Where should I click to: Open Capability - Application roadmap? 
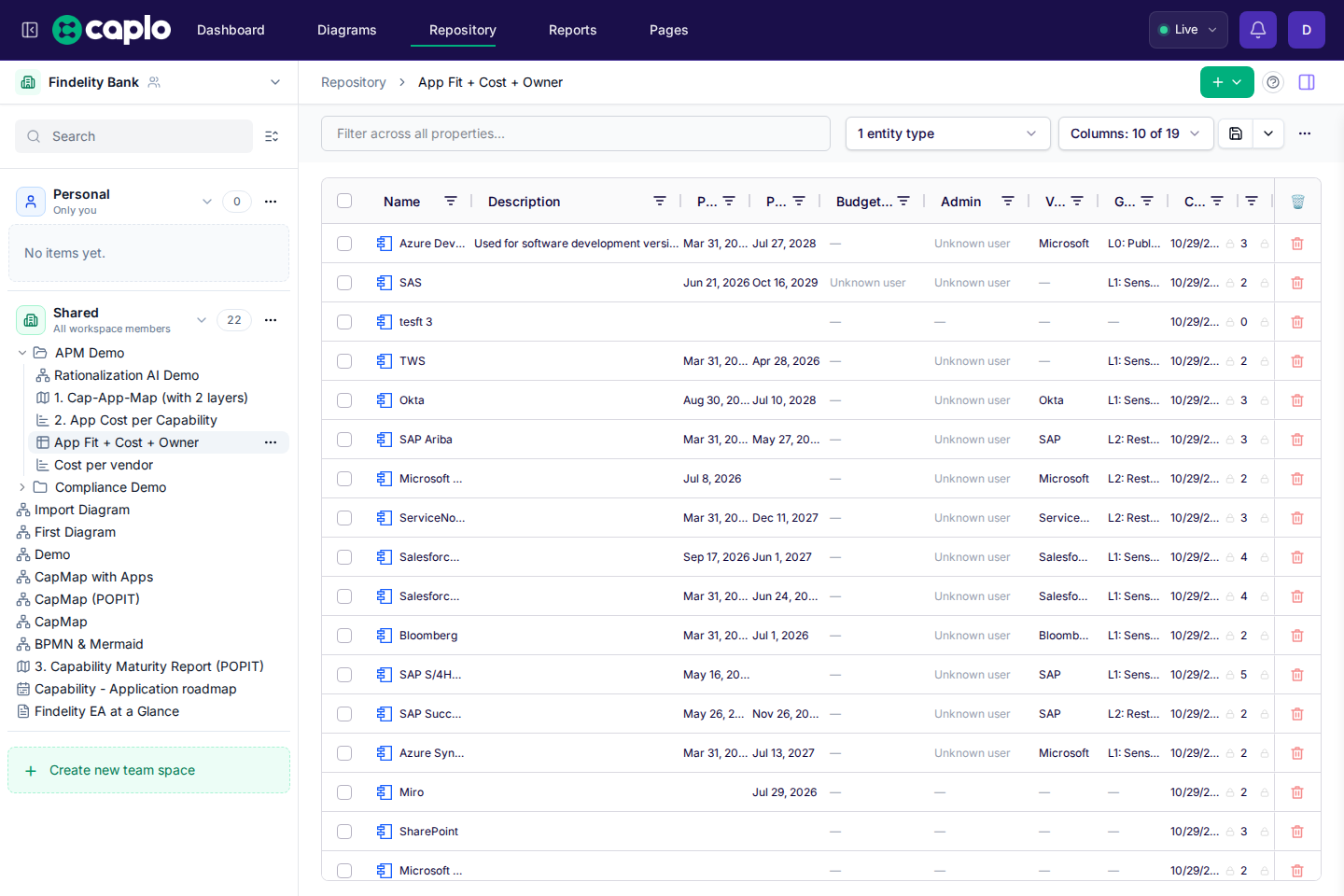(x=135, y=689)
